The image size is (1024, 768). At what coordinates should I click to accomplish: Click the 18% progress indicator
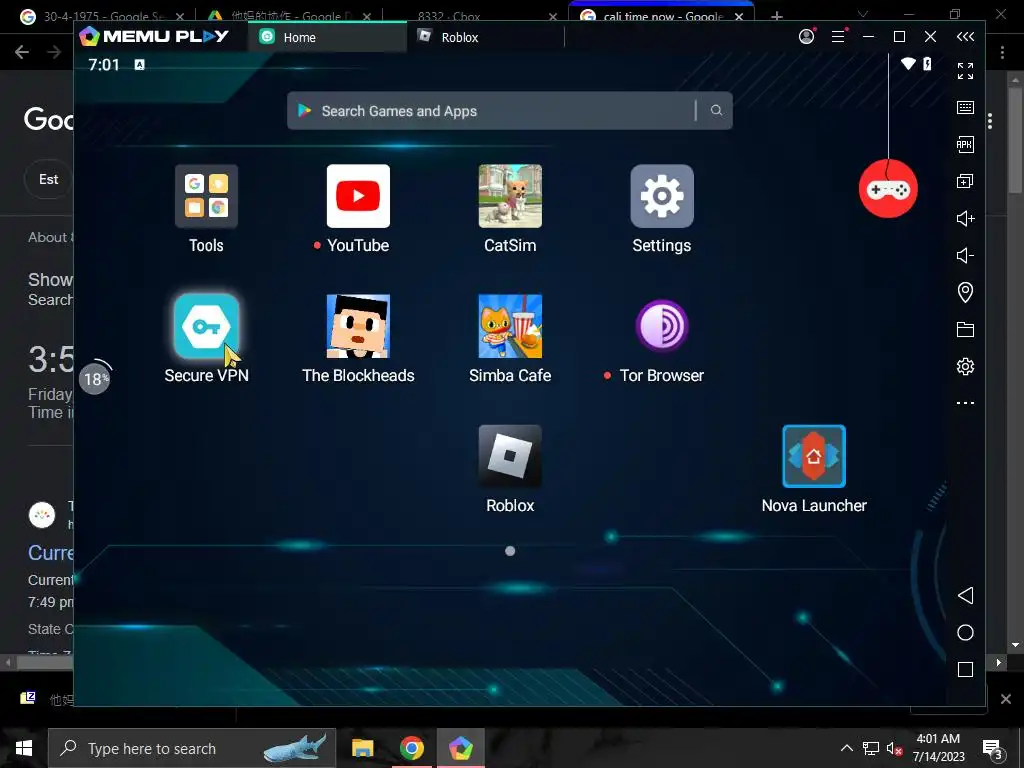pyautogui.click(x=95, y=379)
